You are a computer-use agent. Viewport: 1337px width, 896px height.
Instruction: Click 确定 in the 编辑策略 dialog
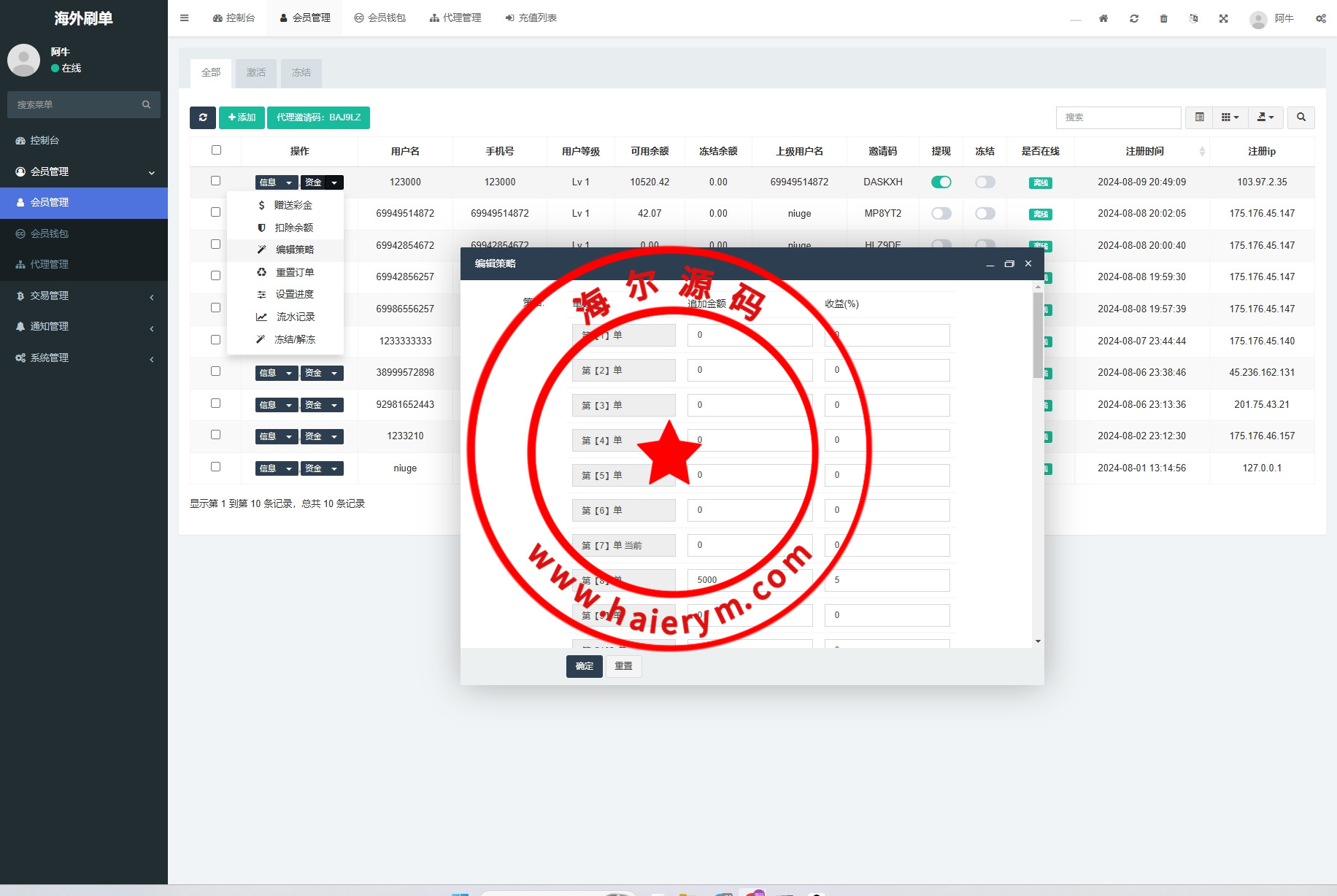585,666
